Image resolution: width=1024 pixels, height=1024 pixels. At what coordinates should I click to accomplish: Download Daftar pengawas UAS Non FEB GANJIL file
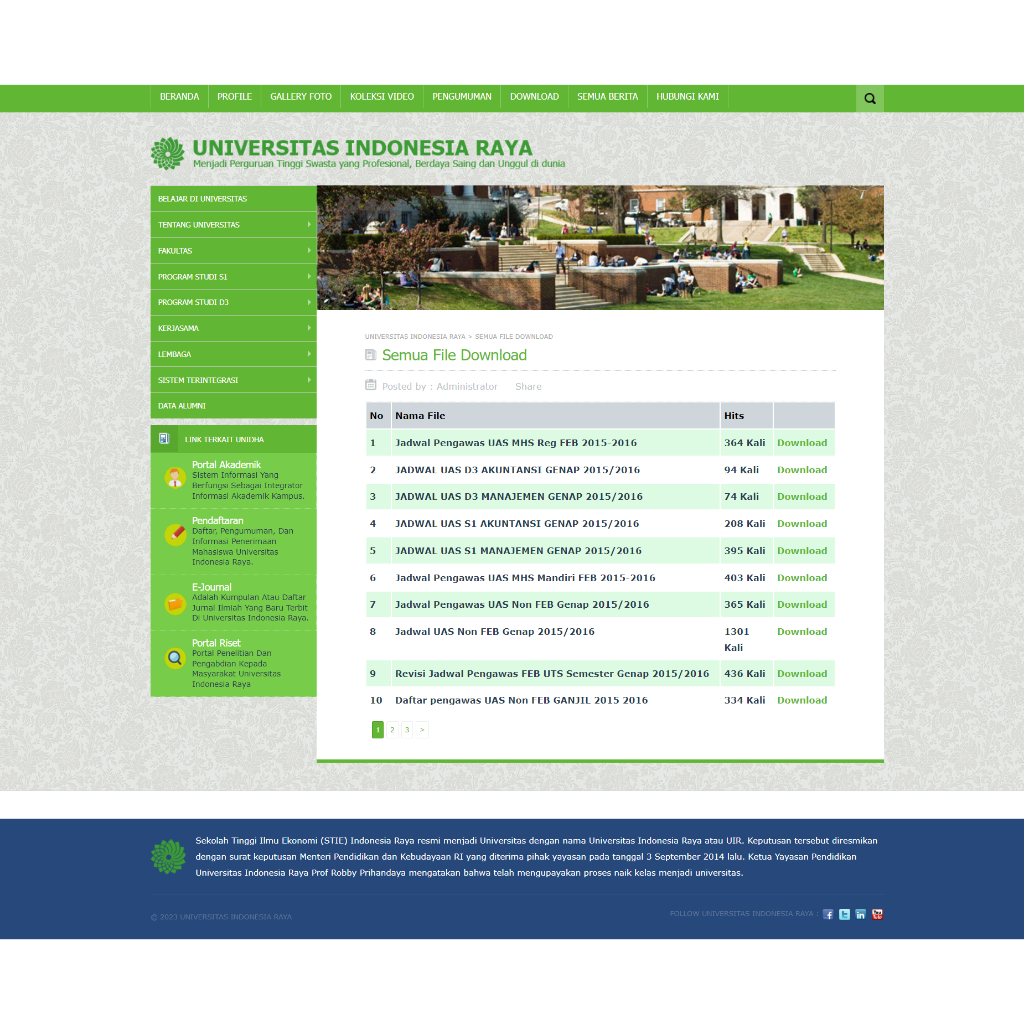(x=802, y=700)
